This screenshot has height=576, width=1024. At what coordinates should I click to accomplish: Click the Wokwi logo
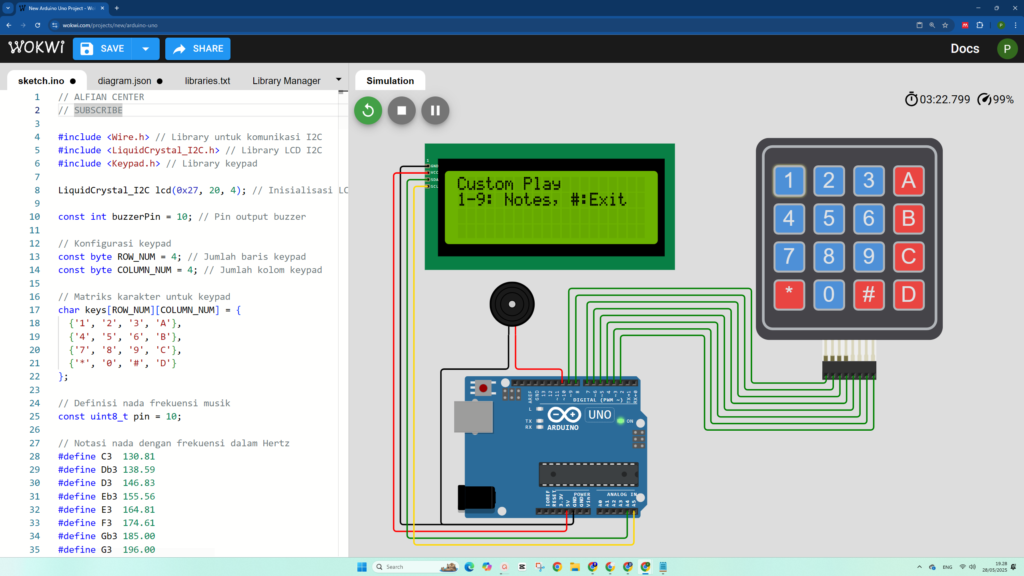[x=37, y=48]
